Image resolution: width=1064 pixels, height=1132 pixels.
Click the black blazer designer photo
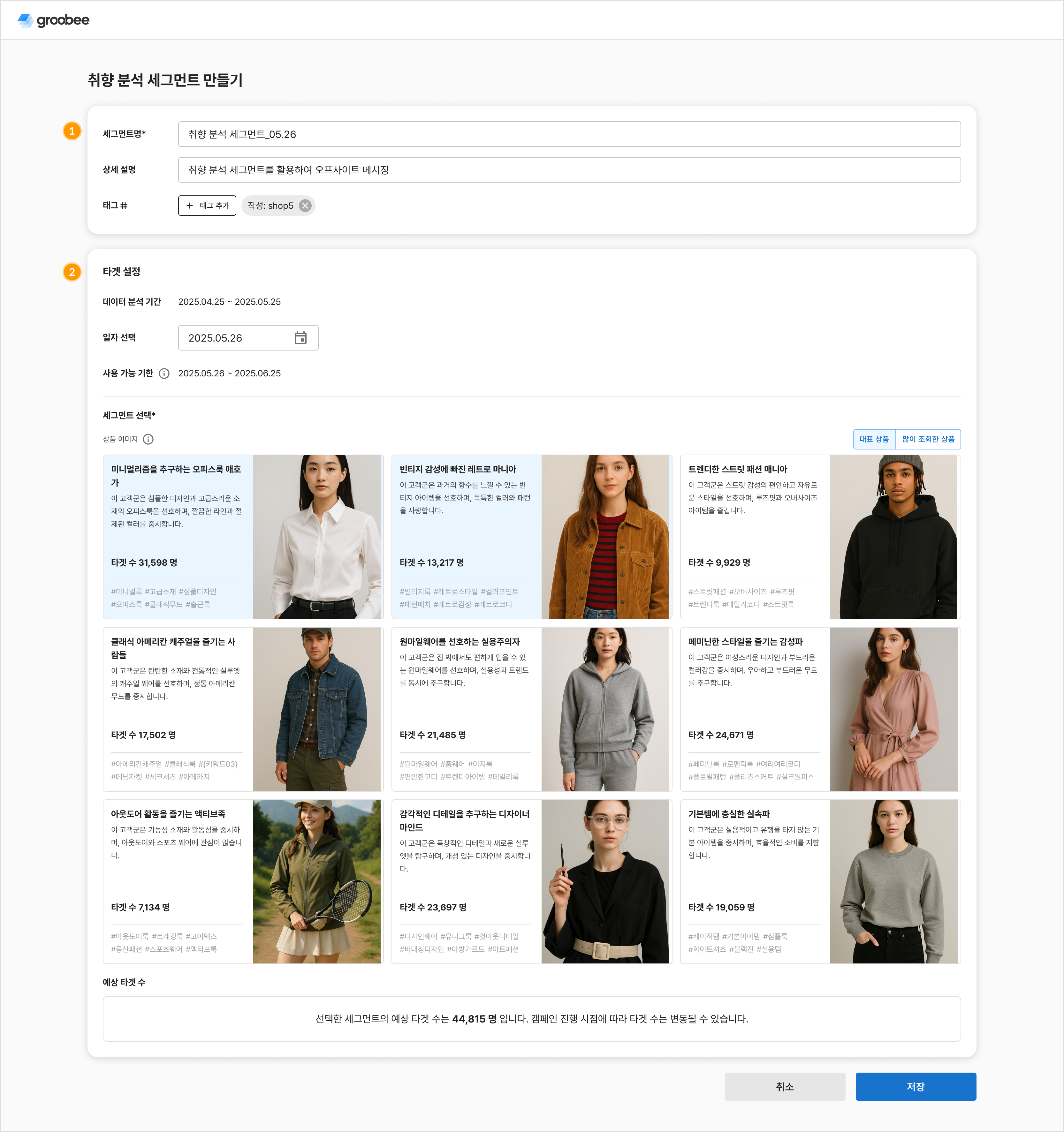[605, 882]
